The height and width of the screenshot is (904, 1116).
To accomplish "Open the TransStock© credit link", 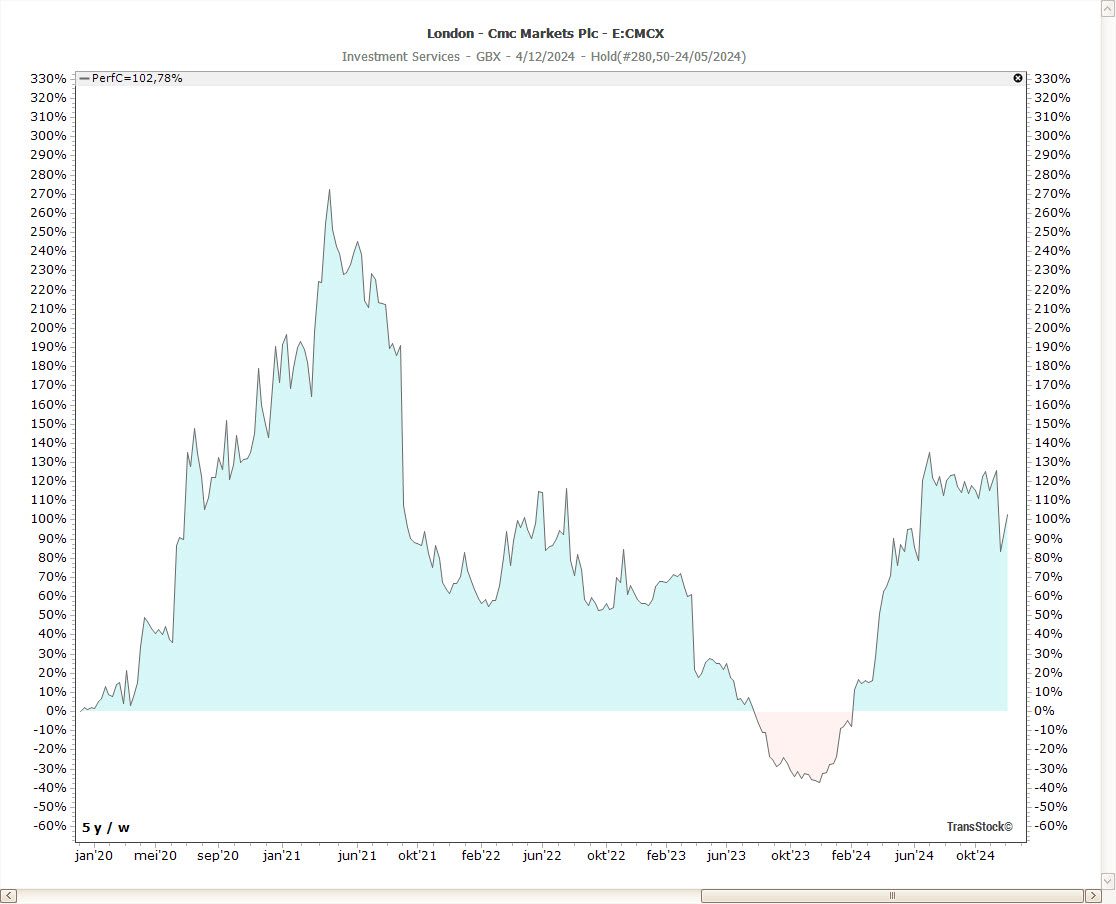I will 980,826.
